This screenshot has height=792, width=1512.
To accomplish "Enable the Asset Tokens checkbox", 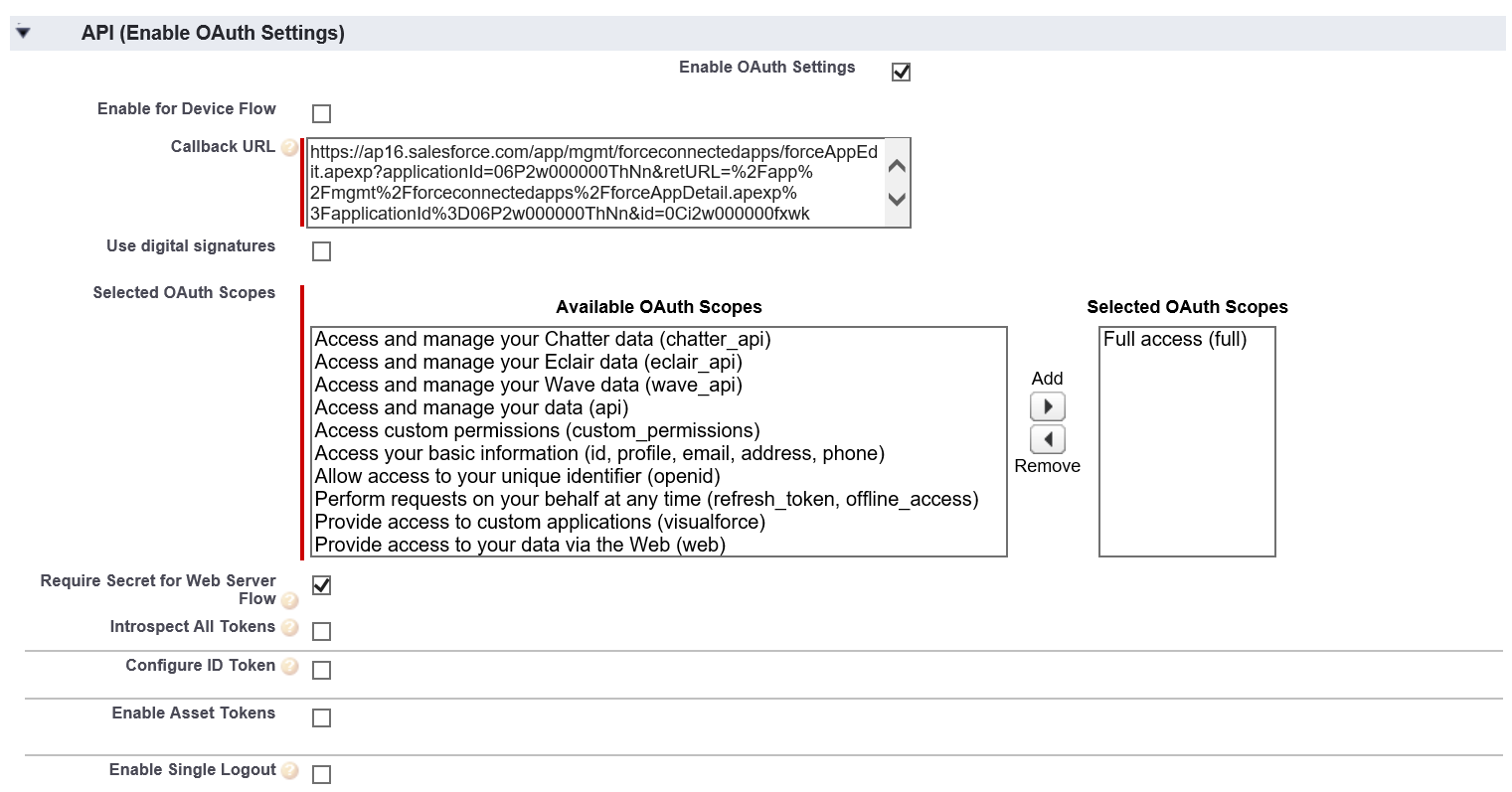I will (321, 717).
